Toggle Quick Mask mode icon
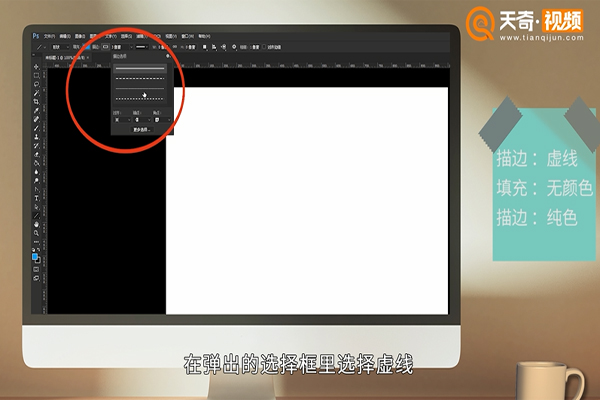600x400 pixels. 36,269
